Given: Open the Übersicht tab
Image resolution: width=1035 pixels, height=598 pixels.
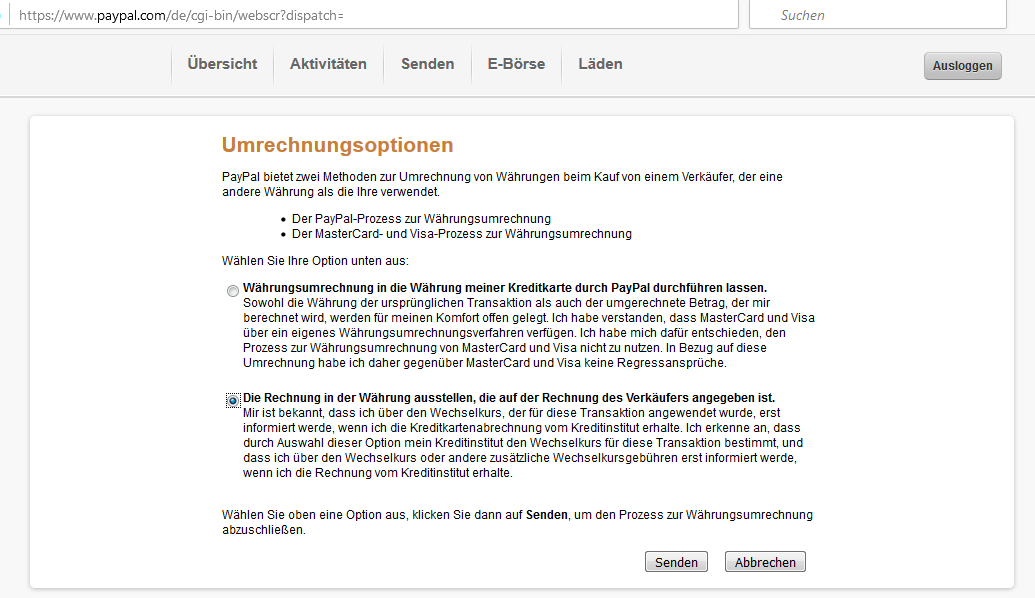Looking at the screenshot, I should coord(222,64).
